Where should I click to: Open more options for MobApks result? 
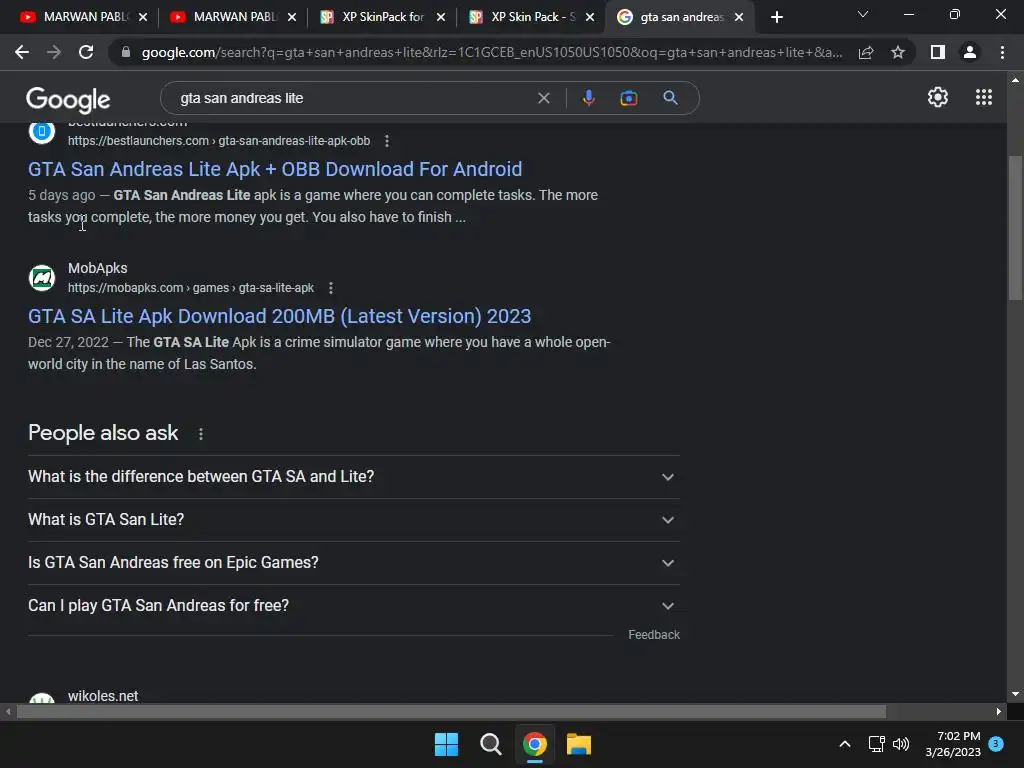point(331,288)
